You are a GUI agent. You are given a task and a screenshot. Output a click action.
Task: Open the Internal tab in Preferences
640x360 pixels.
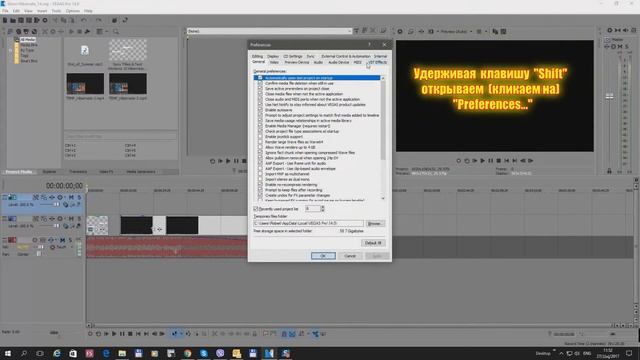pyautogui.click(x=380, y=56)
